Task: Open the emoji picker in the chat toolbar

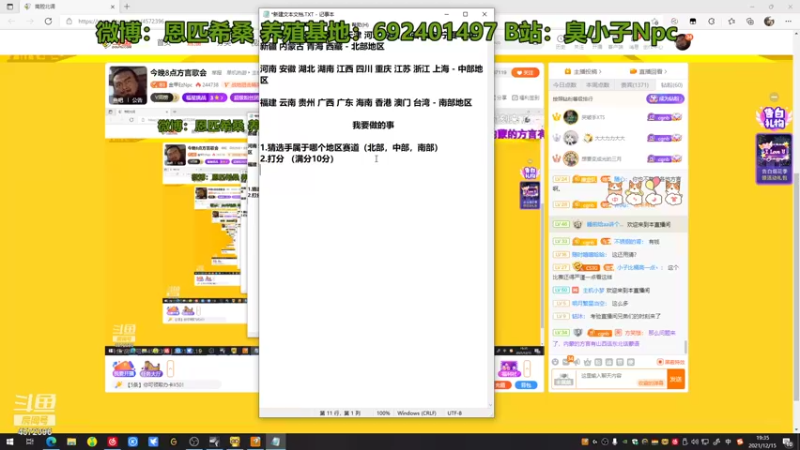Action: pyautogui.click(x=555, y=362)
